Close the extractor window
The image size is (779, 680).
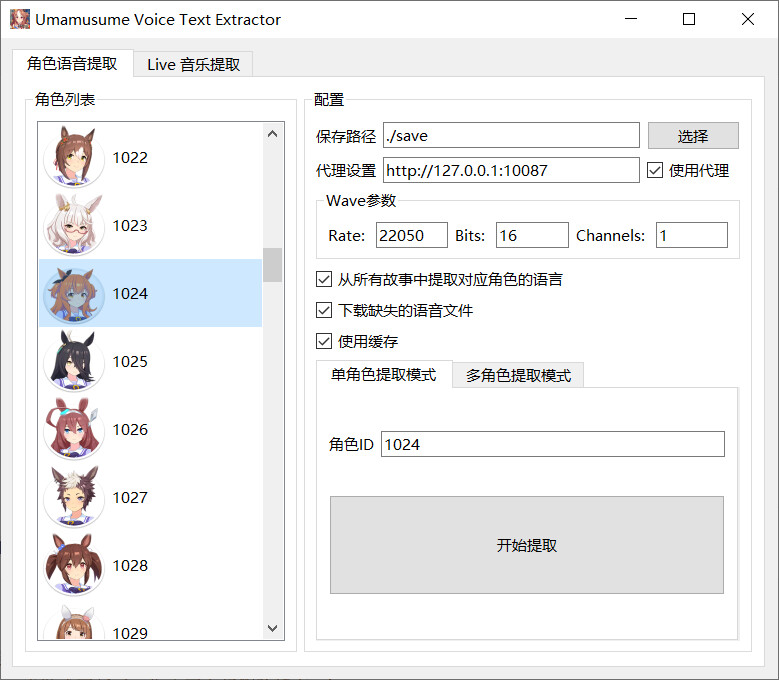click(748, 19)
